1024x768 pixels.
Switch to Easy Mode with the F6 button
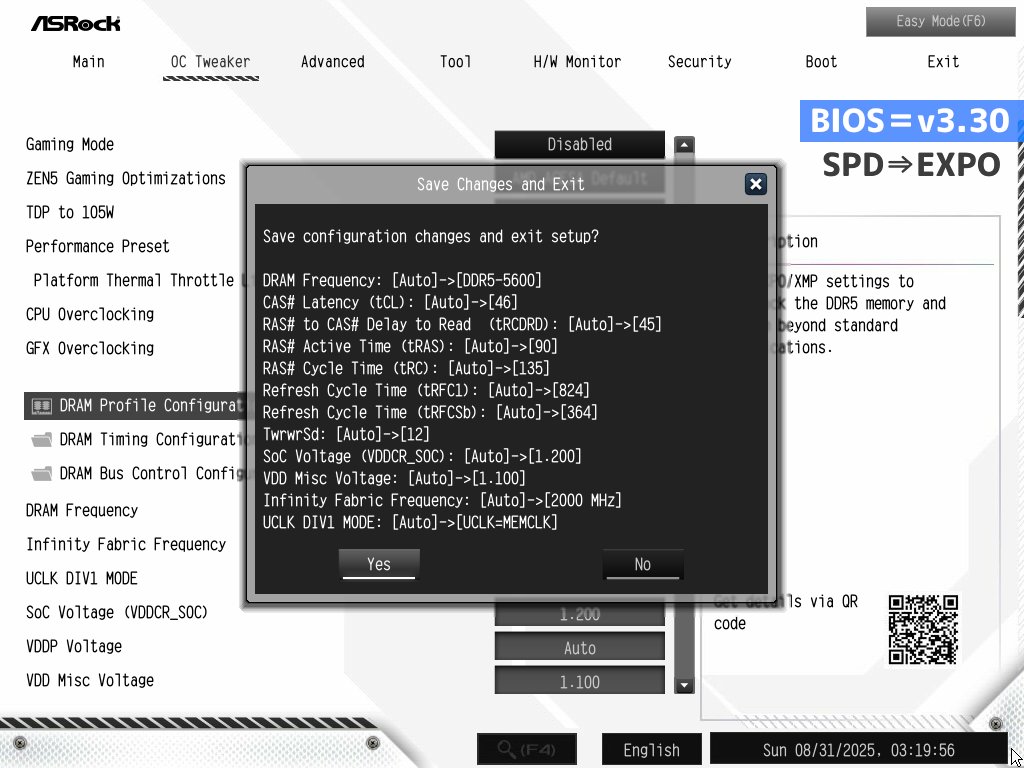940,21
